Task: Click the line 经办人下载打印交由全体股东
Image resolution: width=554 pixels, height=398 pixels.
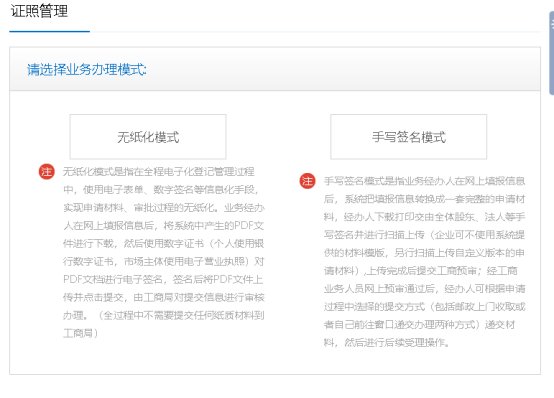Action: [x=424, y=217]
